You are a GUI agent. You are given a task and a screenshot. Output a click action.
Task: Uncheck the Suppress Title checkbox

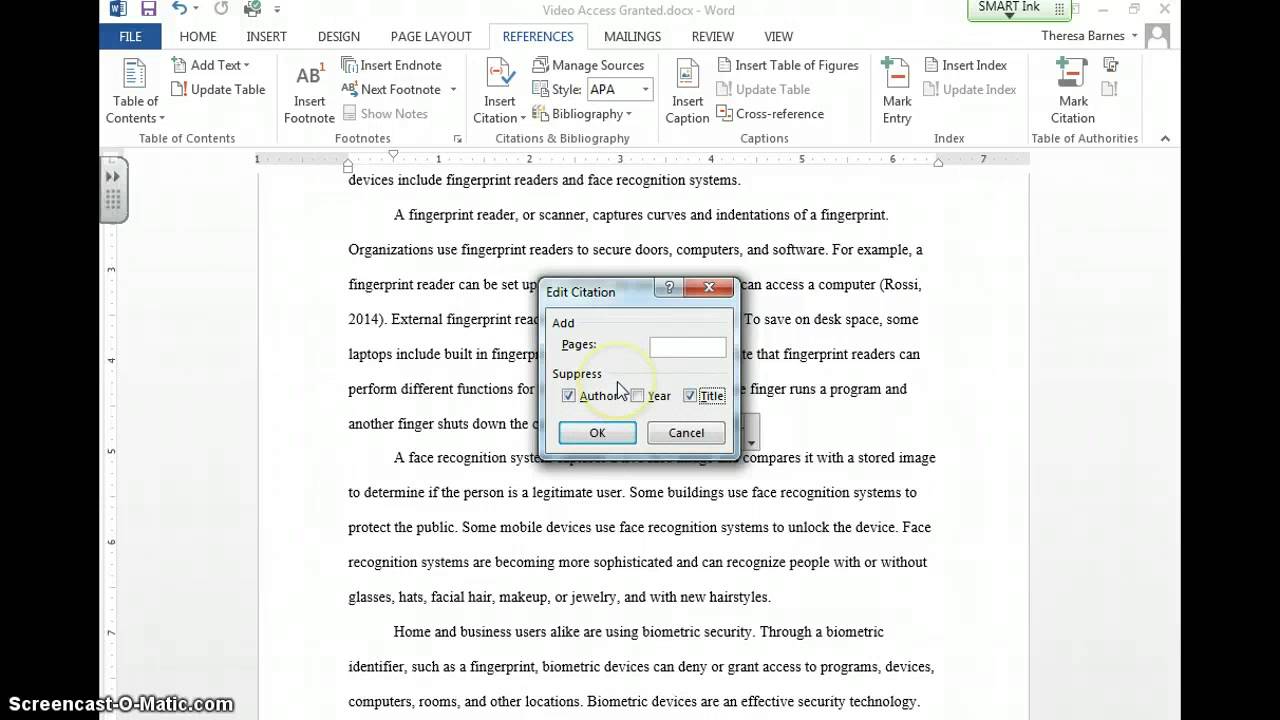pyautogui.click(x=690, y=396)
